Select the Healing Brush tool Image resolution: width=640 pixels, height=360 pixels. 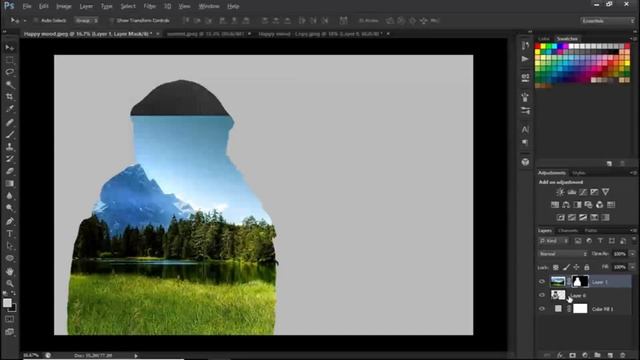[x=10, y=122]
